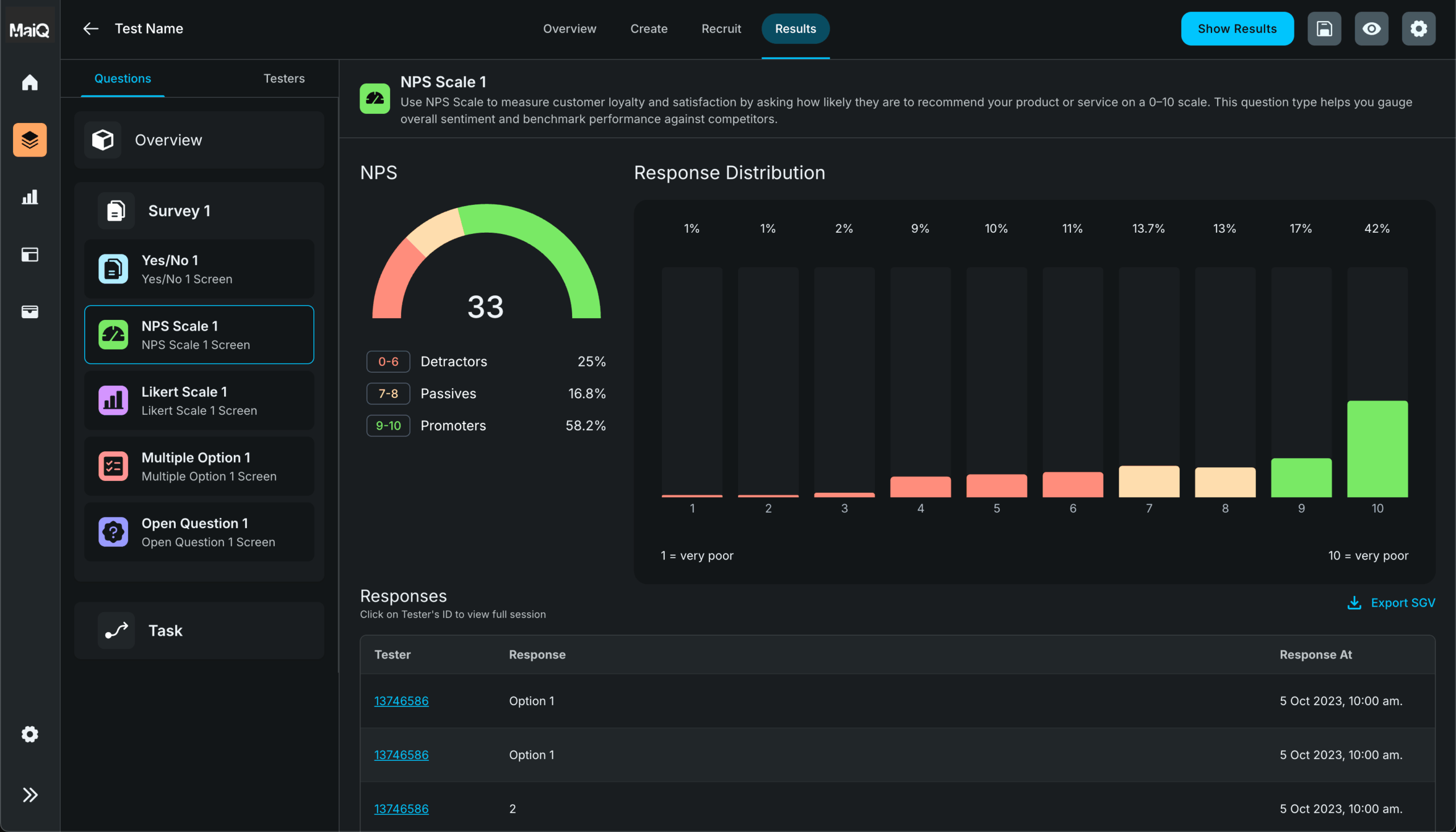Click the home icon in sidebar
This screenshot has height=832, width=1456.
click(x=30, y=83)
